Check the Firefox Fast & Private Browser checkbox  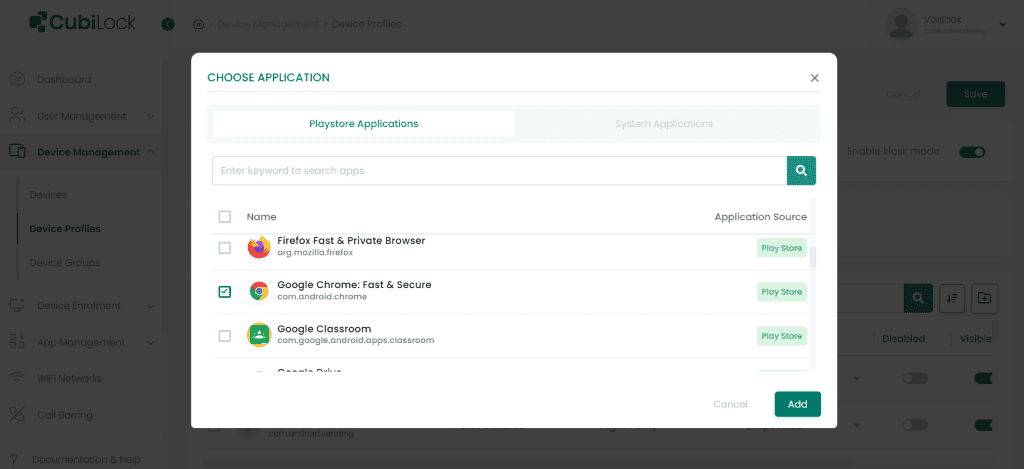pos(225,248)
